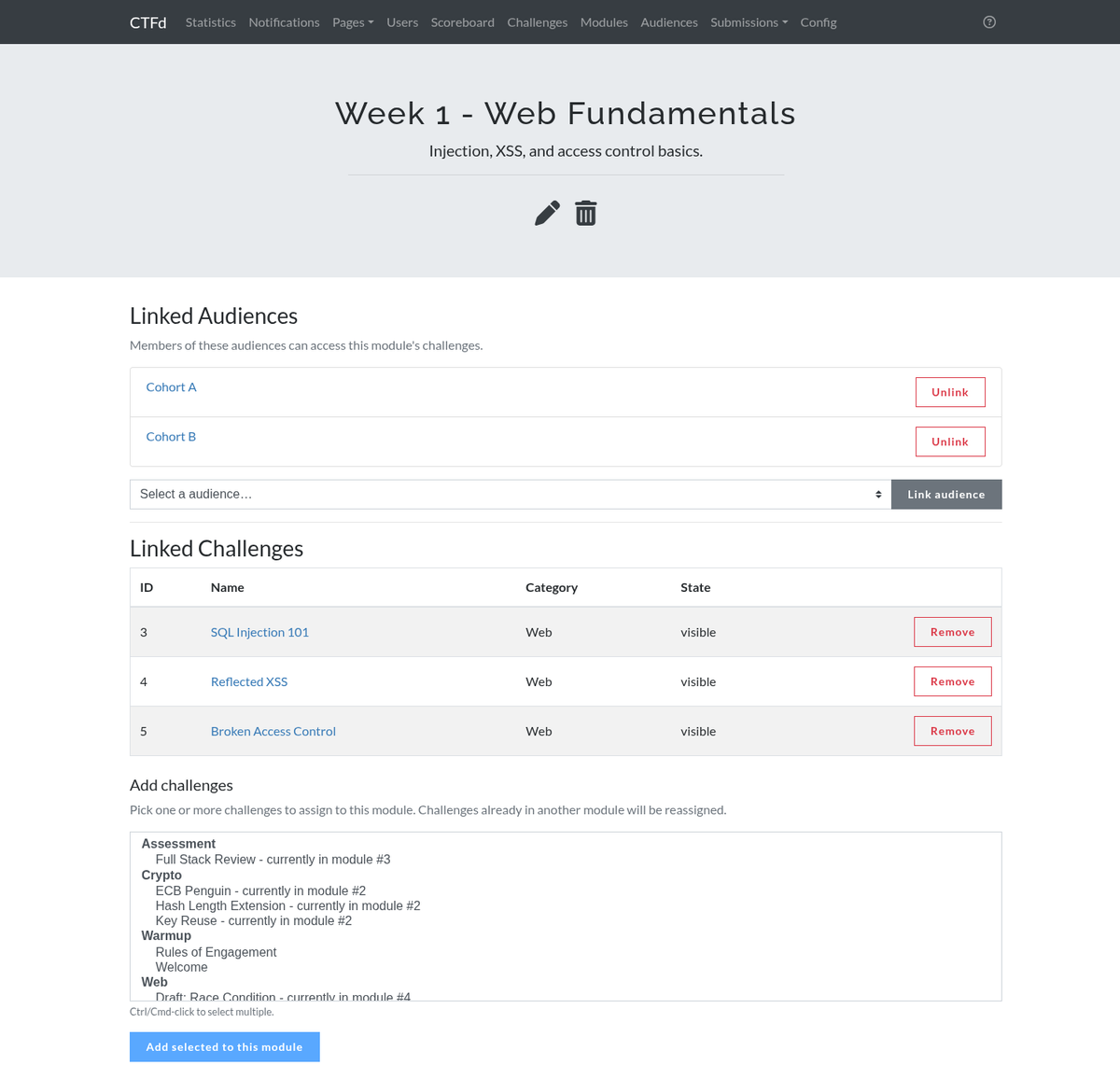Click the pencil edit module icon
Image resolution: width=1120 pixels, height=1065 pixels.
coord(547,214)
